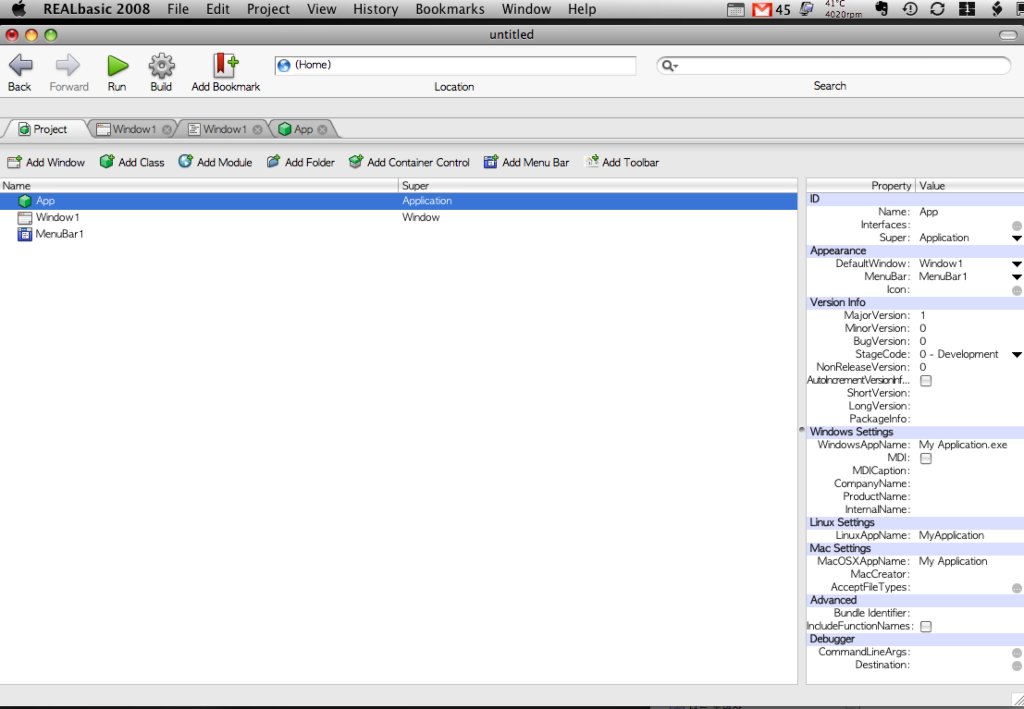Click Add Toolbar in the project toolbar
Viewport: 1024px width, 709px height.
pyautogui.click(x=622, y=162)
